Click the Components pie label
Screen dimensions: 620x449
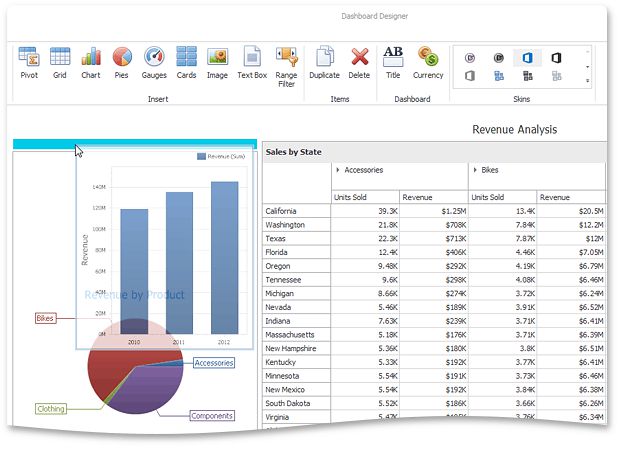point(211,415)
